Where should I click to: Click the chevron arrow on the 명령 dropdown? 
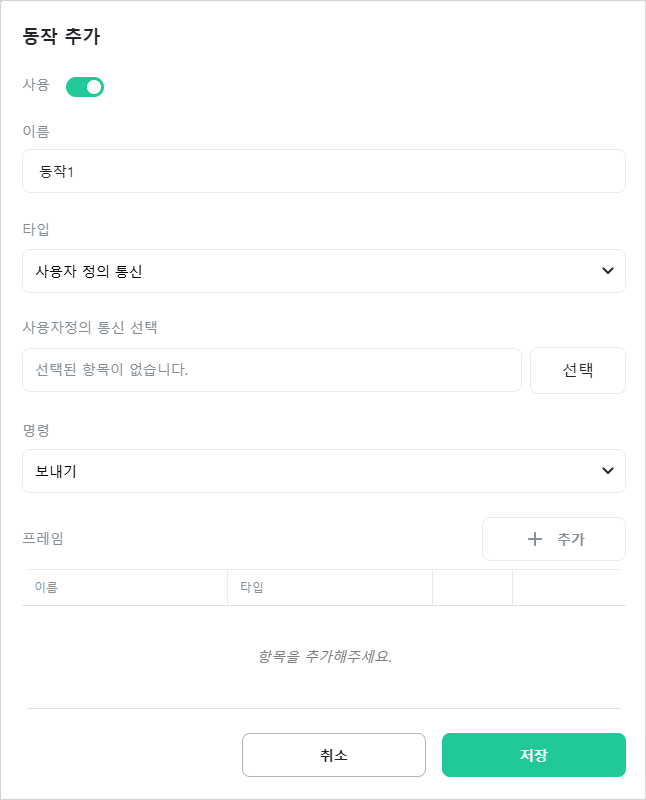(607, 471)
